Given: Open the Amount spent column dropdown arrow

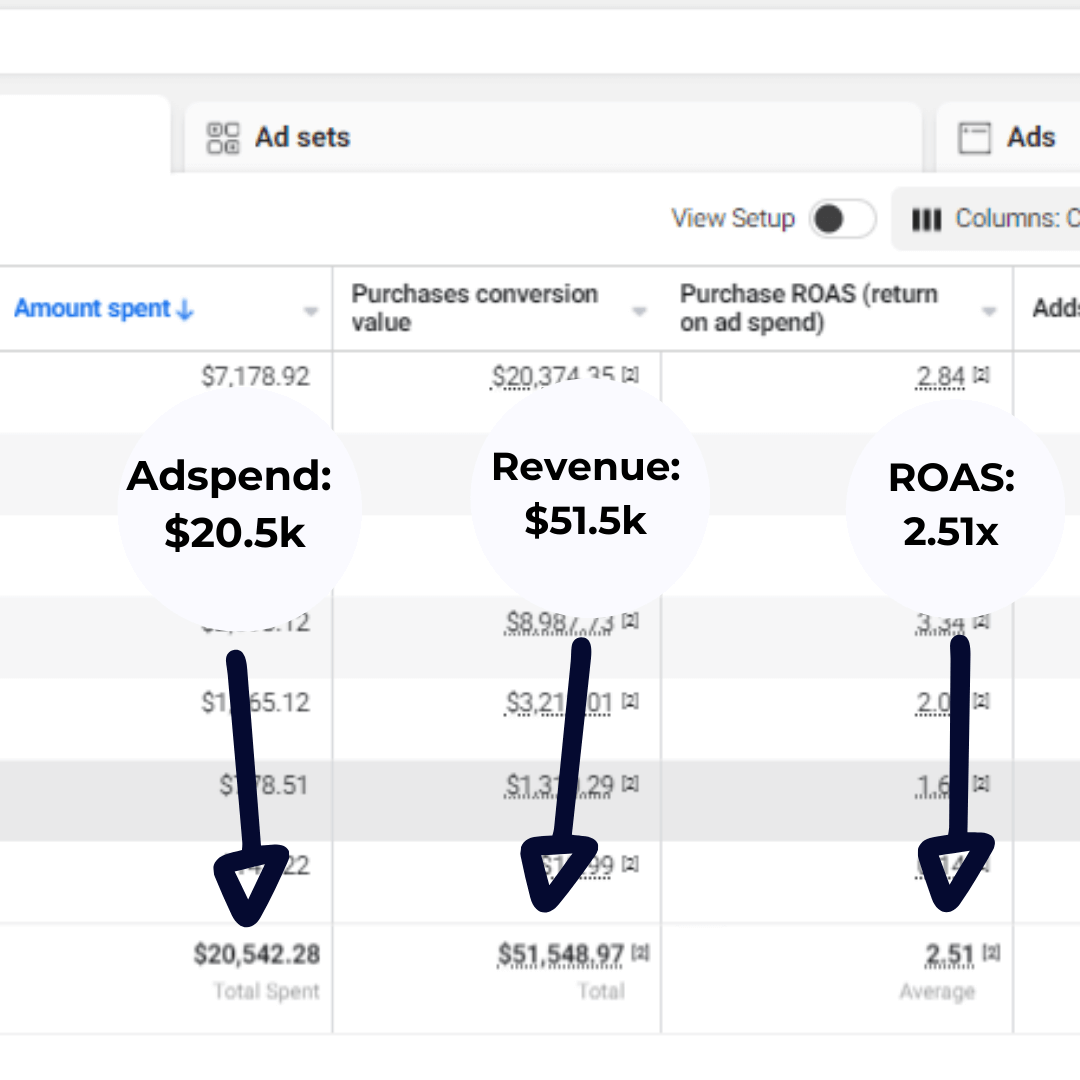Looking at the screenshot, I should pos(311,312).
